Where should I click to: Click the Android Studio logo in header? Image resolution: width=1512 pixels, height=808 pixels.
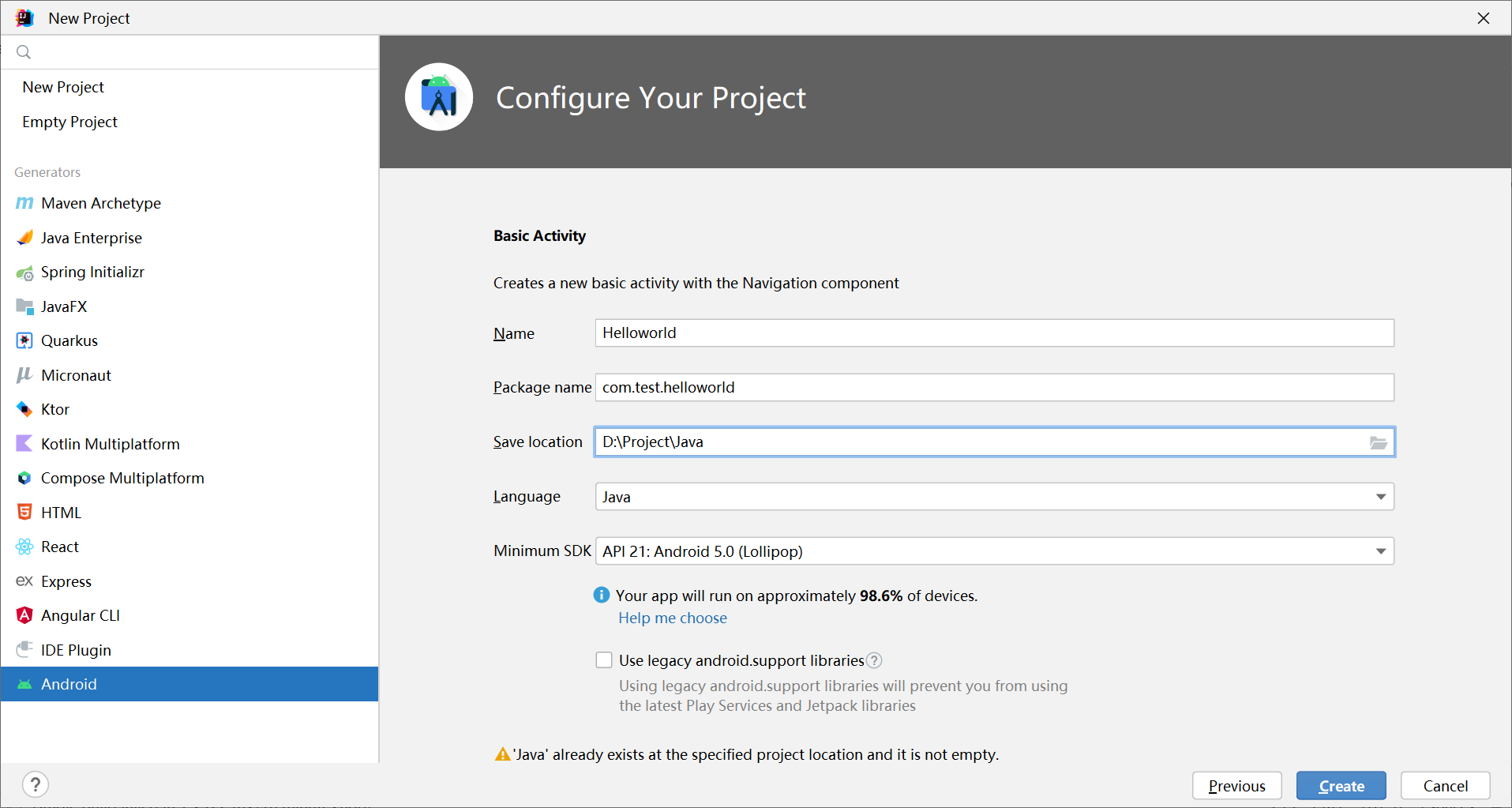pyautogui.click(x=439, y=97)
